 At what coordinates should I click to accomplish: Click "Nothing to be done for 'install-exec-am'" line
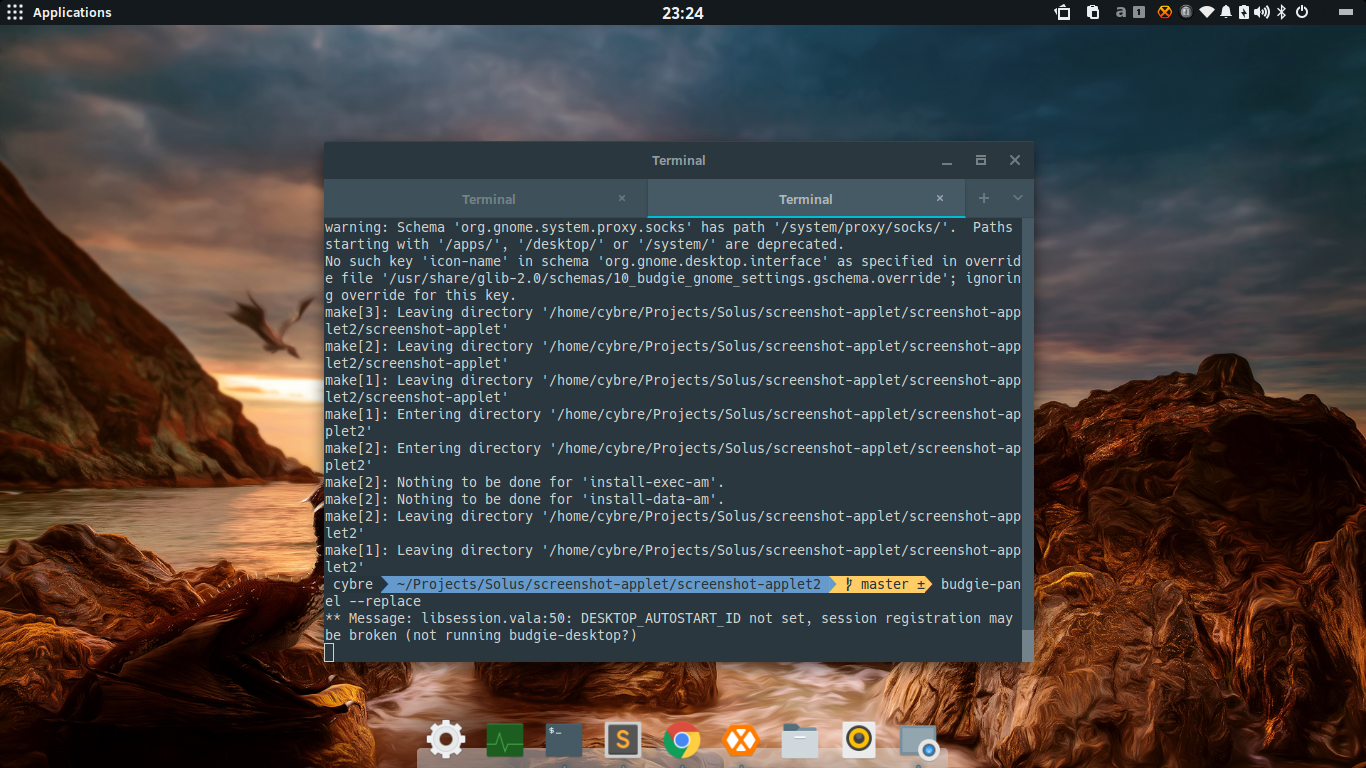pos(525,482)
